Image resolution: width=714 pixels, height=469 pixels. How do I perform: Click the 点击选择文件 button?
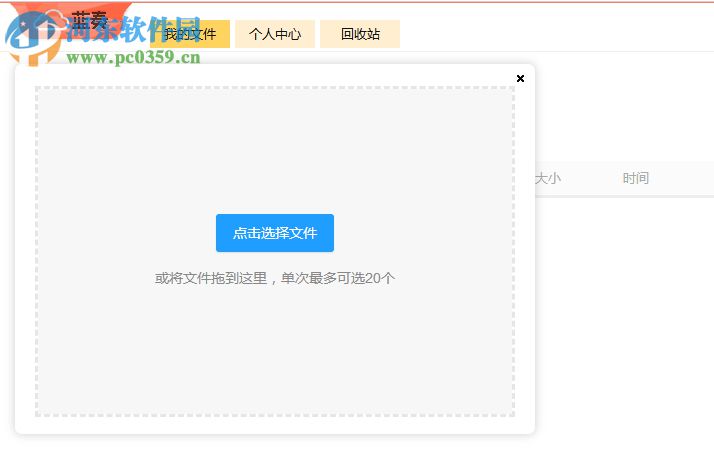pos(275,233)
